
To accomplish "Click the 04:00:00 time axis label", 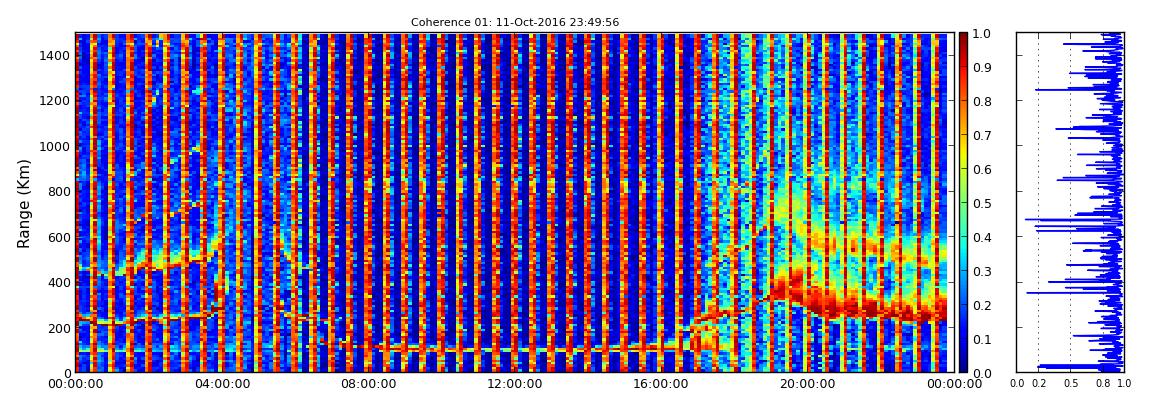I will click(x=220, y=384).
